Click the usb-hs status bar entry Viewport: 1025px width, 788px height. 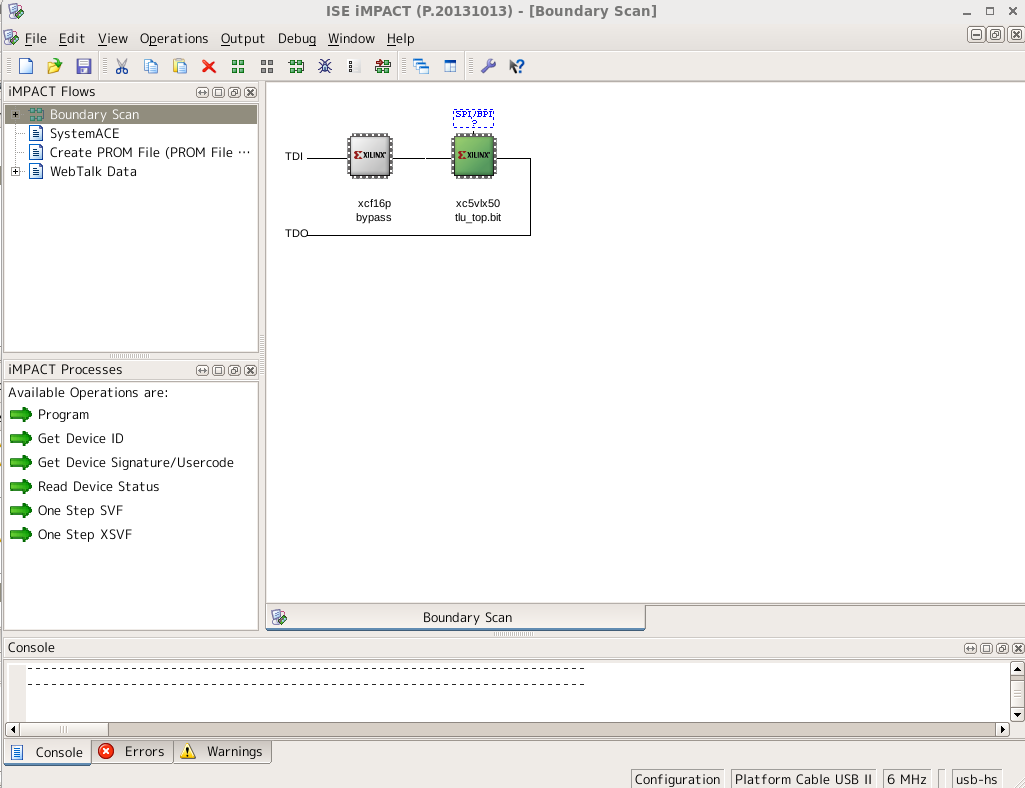tap(977, 779)
